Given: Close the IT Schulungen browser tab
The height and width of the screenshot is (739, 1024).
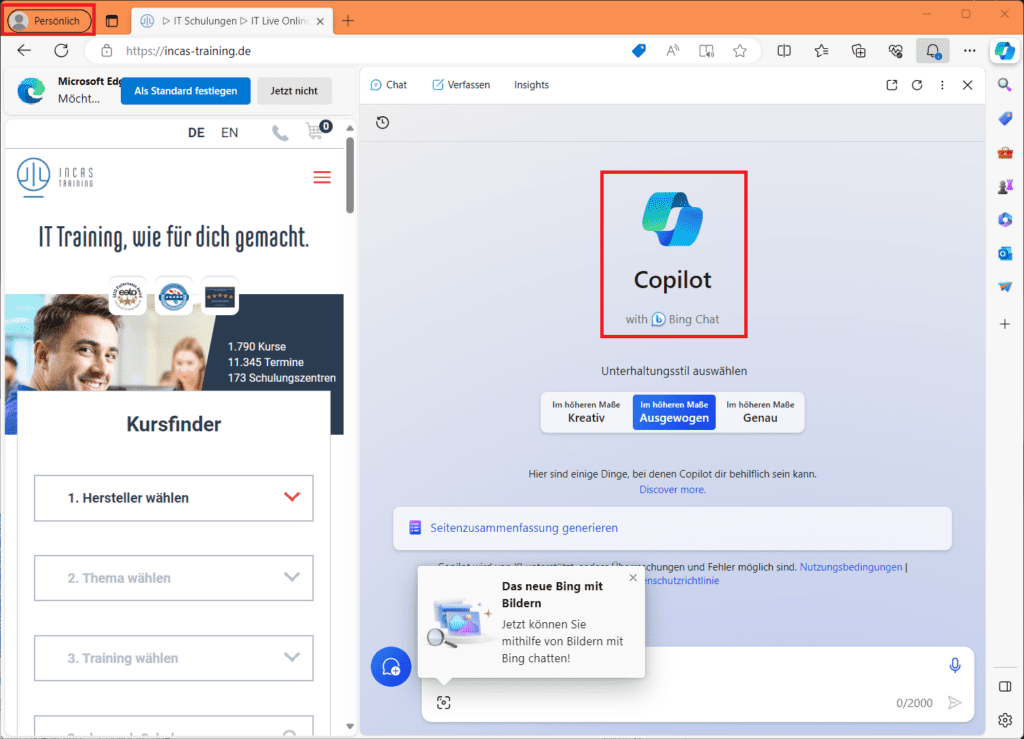Looking at the screenshot, I should click(x=320, y=21).
